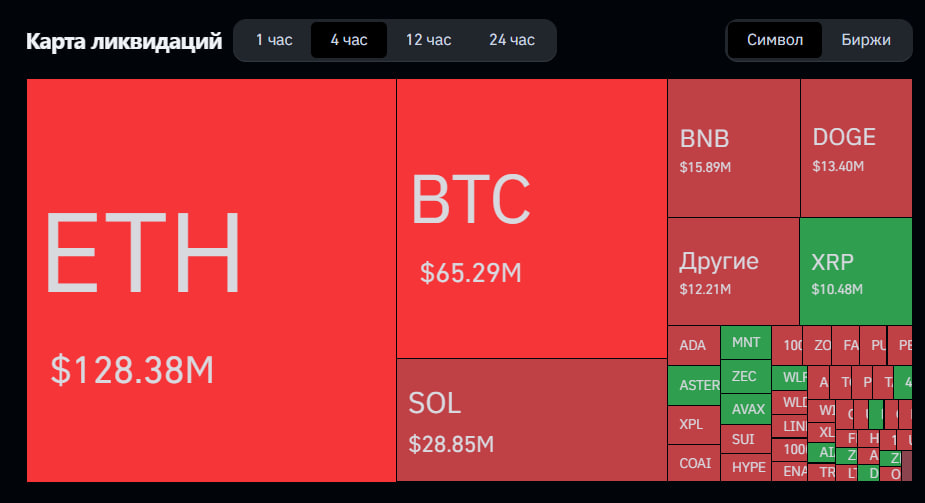The height and width of the screenshot is (503, 925).
Task: Click the ETH liquidation tile
Action: tap(211, 280)
